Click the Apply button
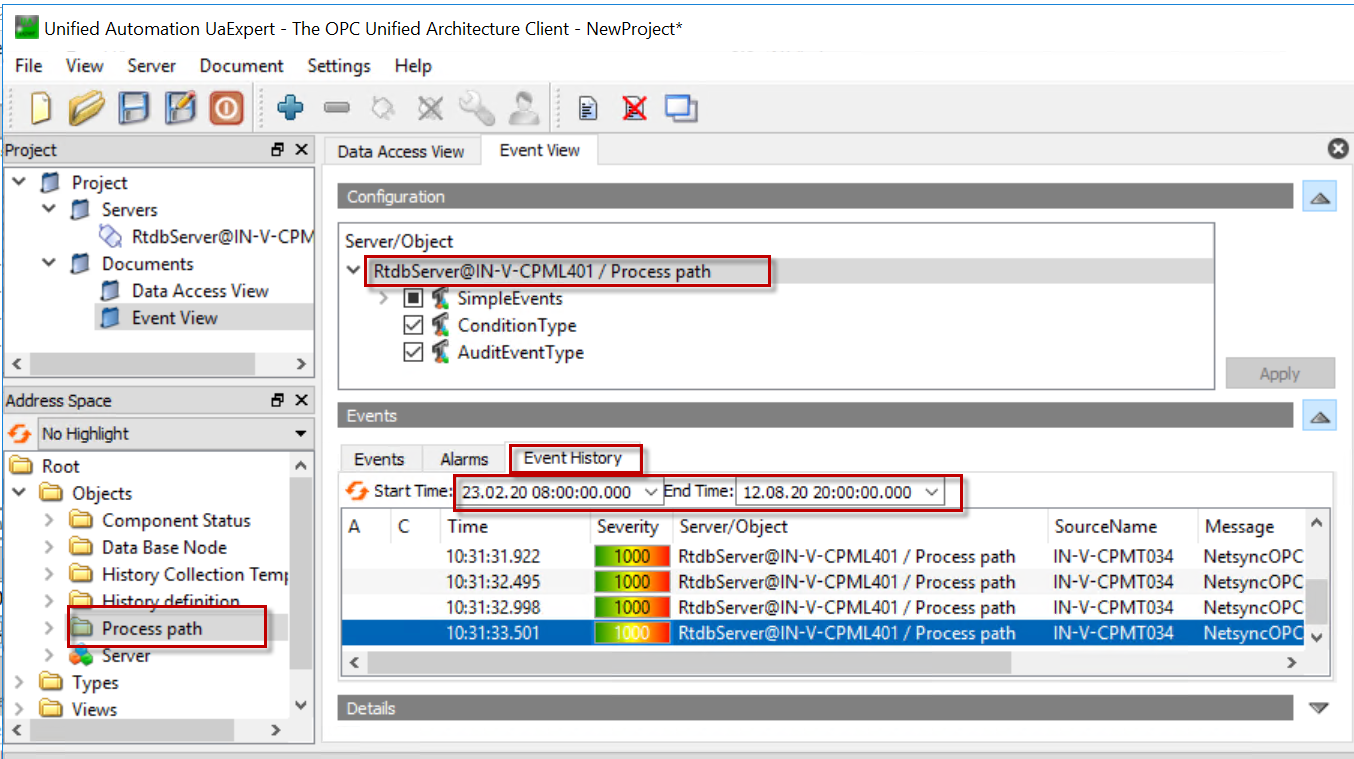Screen dimensions: 1354x759 1280,373
